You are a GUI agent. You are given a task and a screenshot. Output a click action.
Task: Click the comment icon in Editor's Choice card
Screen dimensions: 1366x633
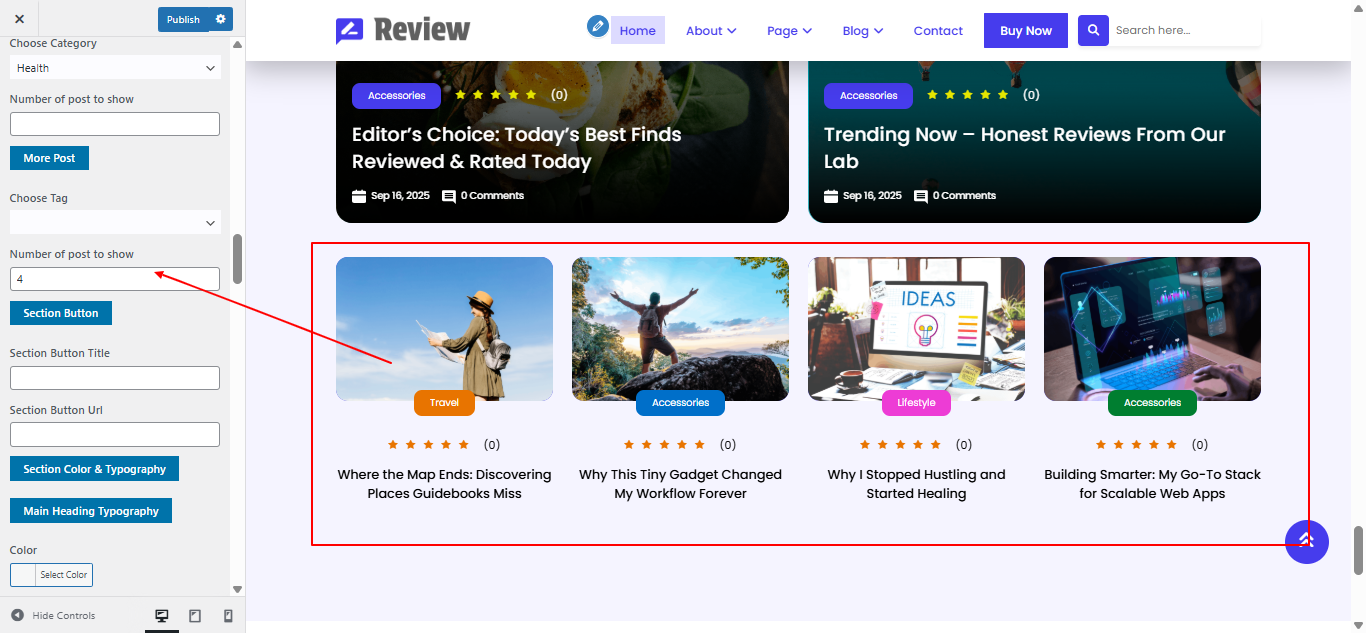449,196
